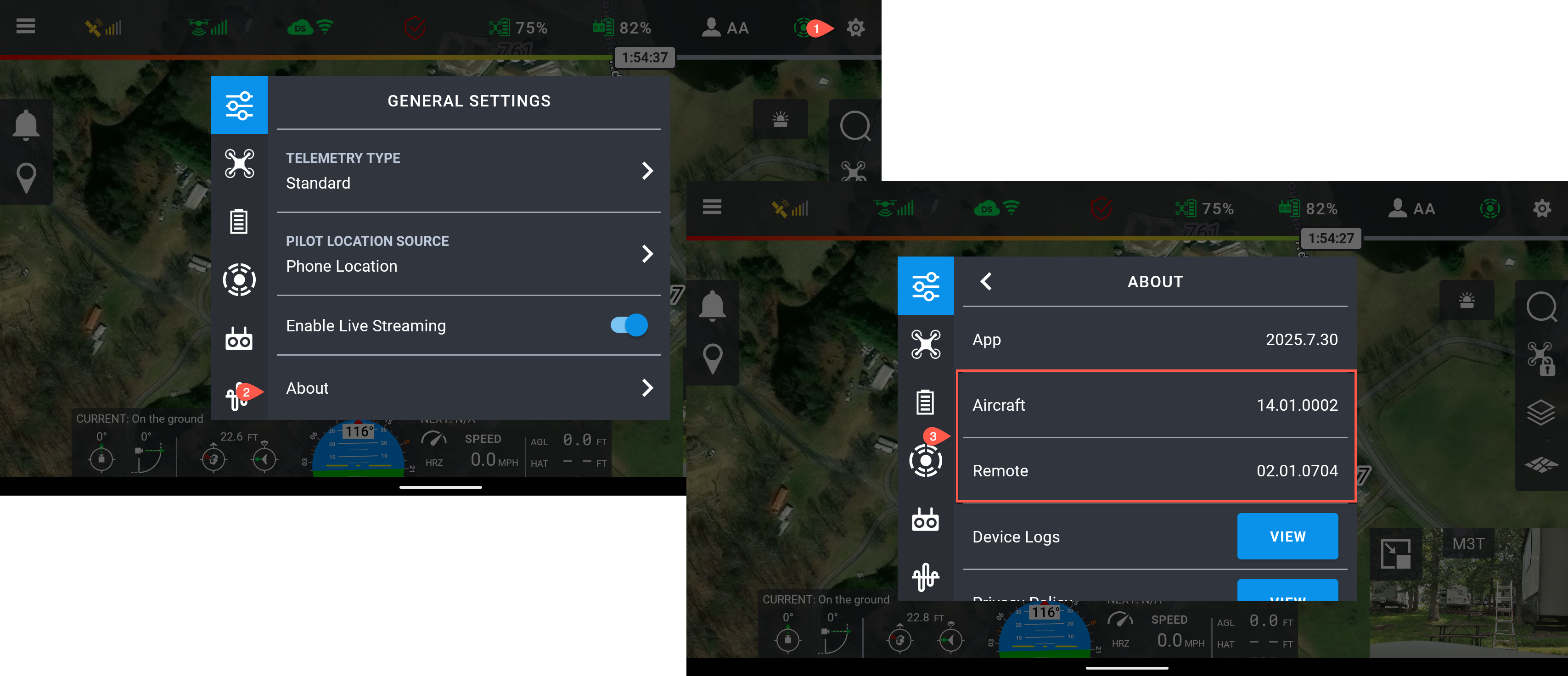Open hamburger menu in General Settings screenshot

[x=26, y=27]
